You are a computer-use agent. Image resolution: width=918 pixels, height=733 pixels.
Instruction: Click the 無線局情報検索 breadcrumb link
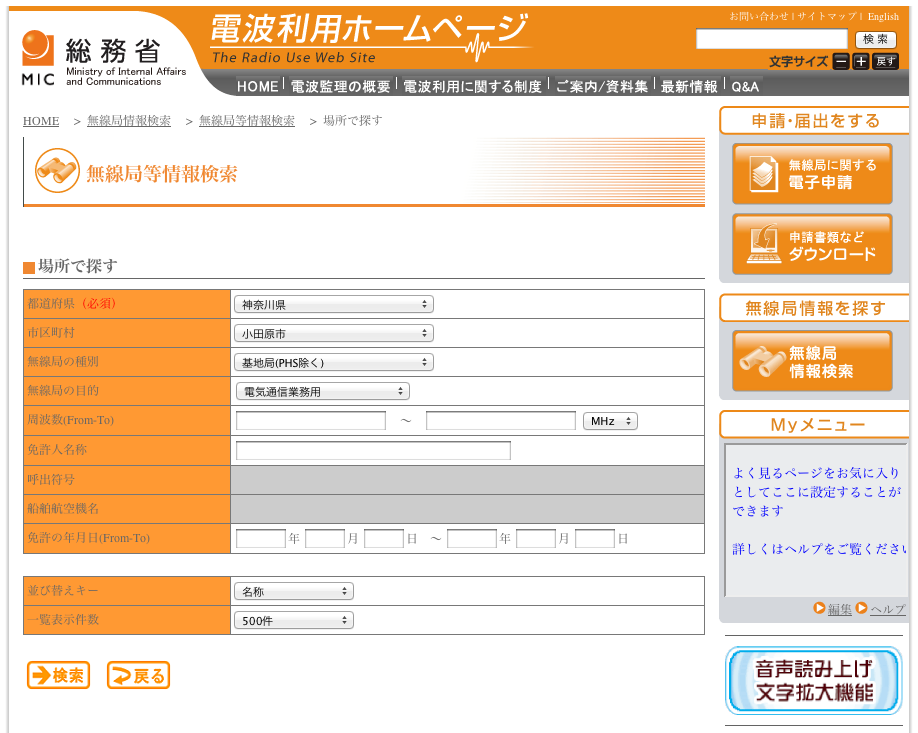coord(129,121)
